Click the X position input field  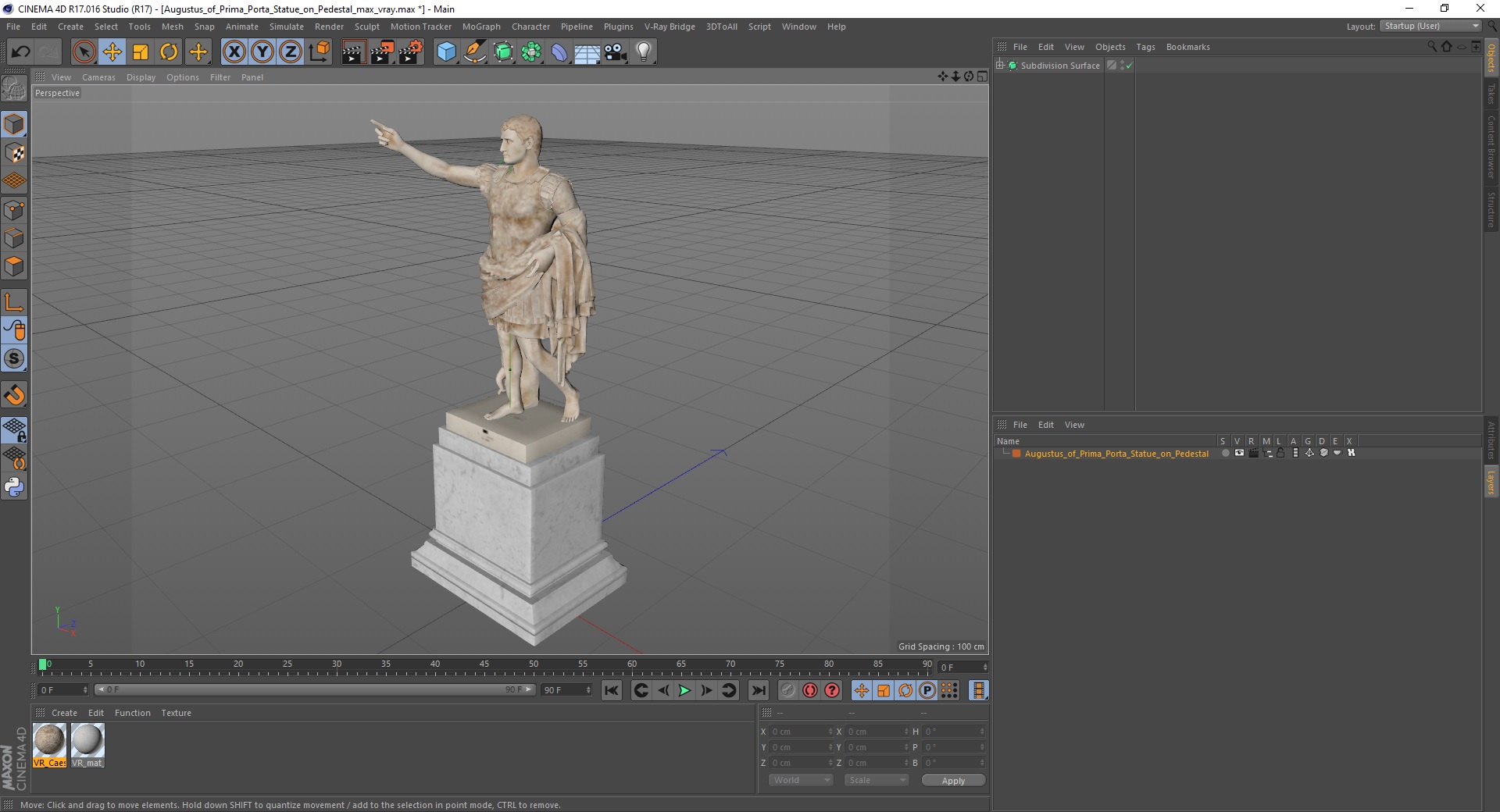(x=802, y=732)
